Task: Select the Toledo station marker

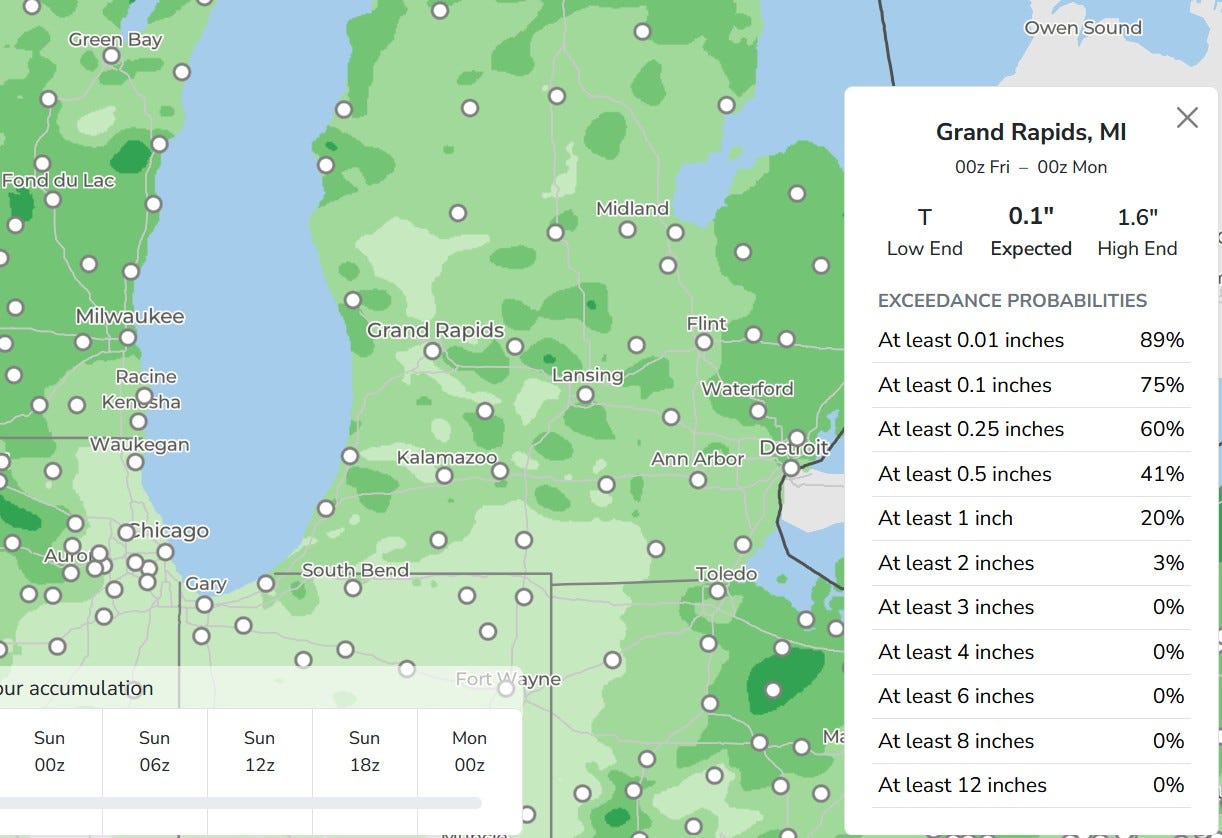Action: pyautogui.click(x=717, y=591)
